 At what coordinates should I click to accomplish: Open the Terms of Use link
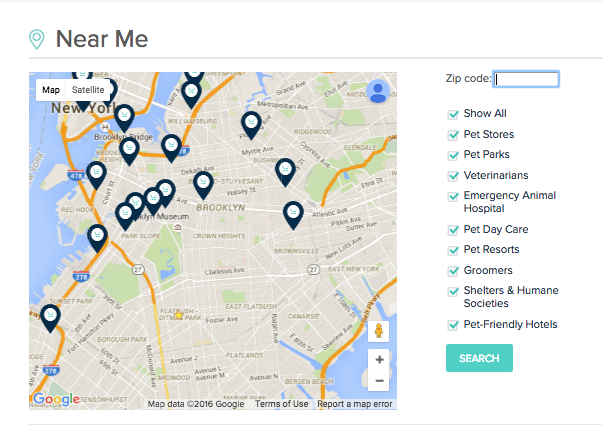coord(281,404)
